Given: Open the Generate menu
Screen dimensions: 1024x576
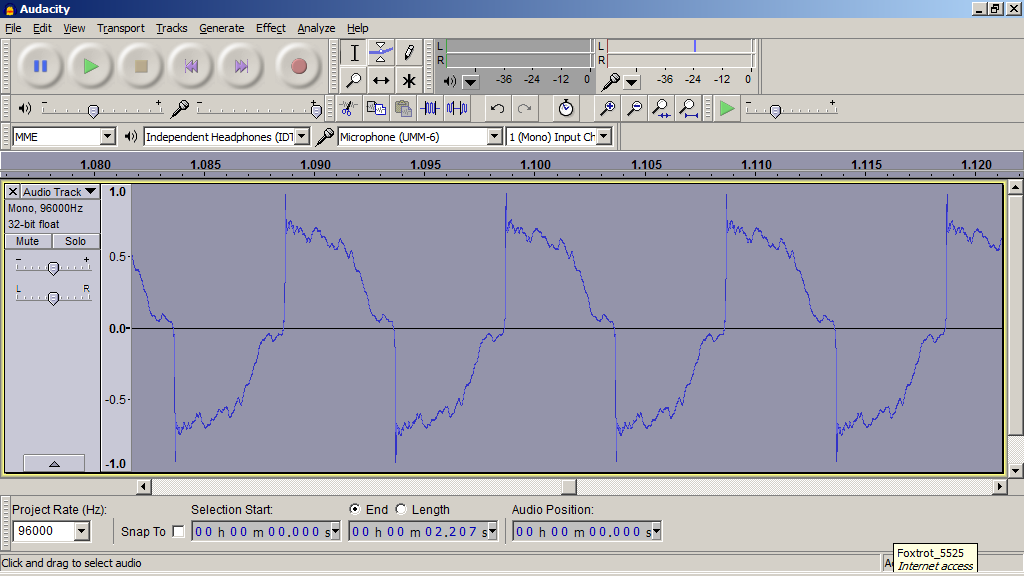Looking at the screenshot, I should click(x=222, y=28).
